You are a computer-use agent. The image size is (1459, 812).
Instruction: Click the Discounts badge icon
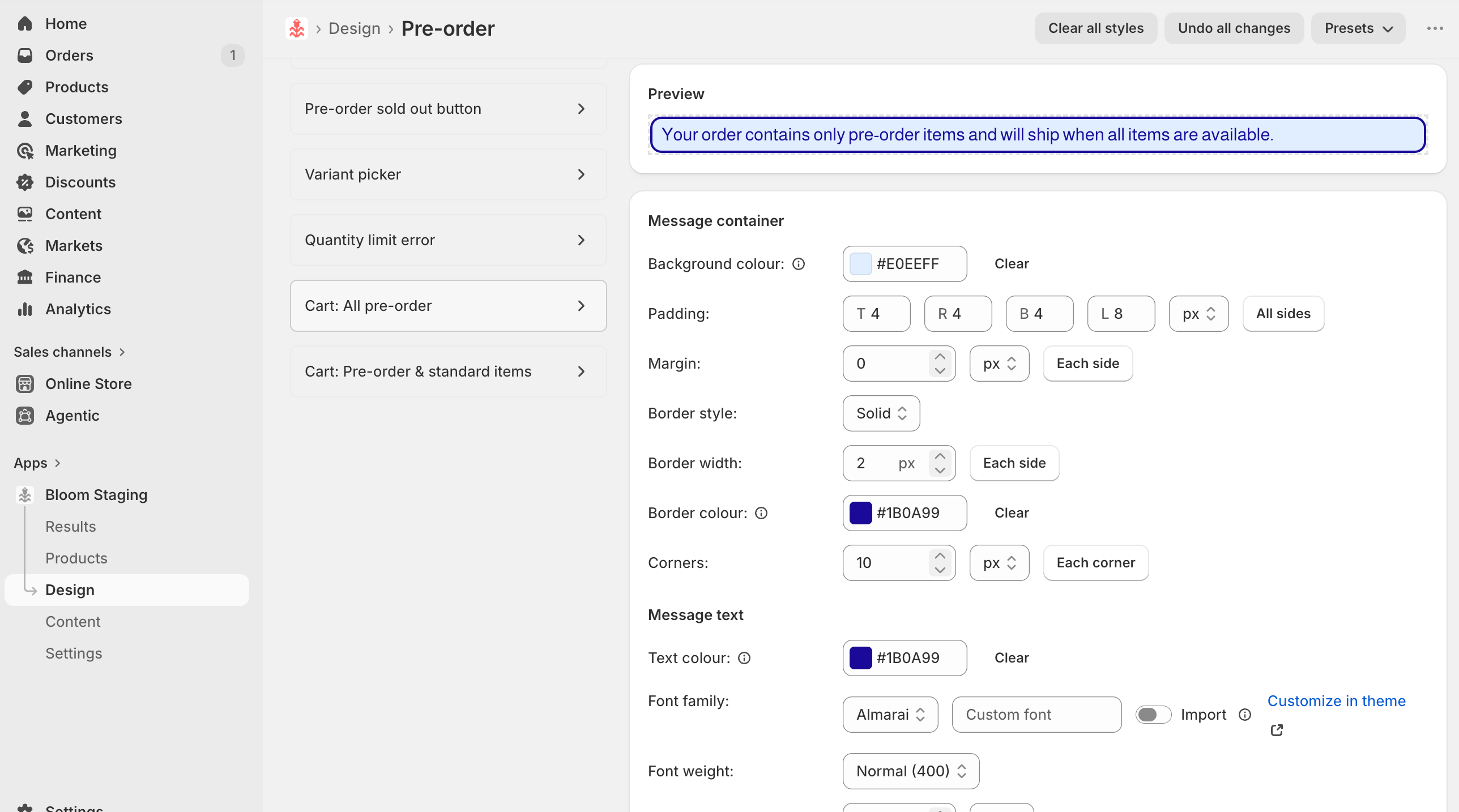tap(25, 182)
